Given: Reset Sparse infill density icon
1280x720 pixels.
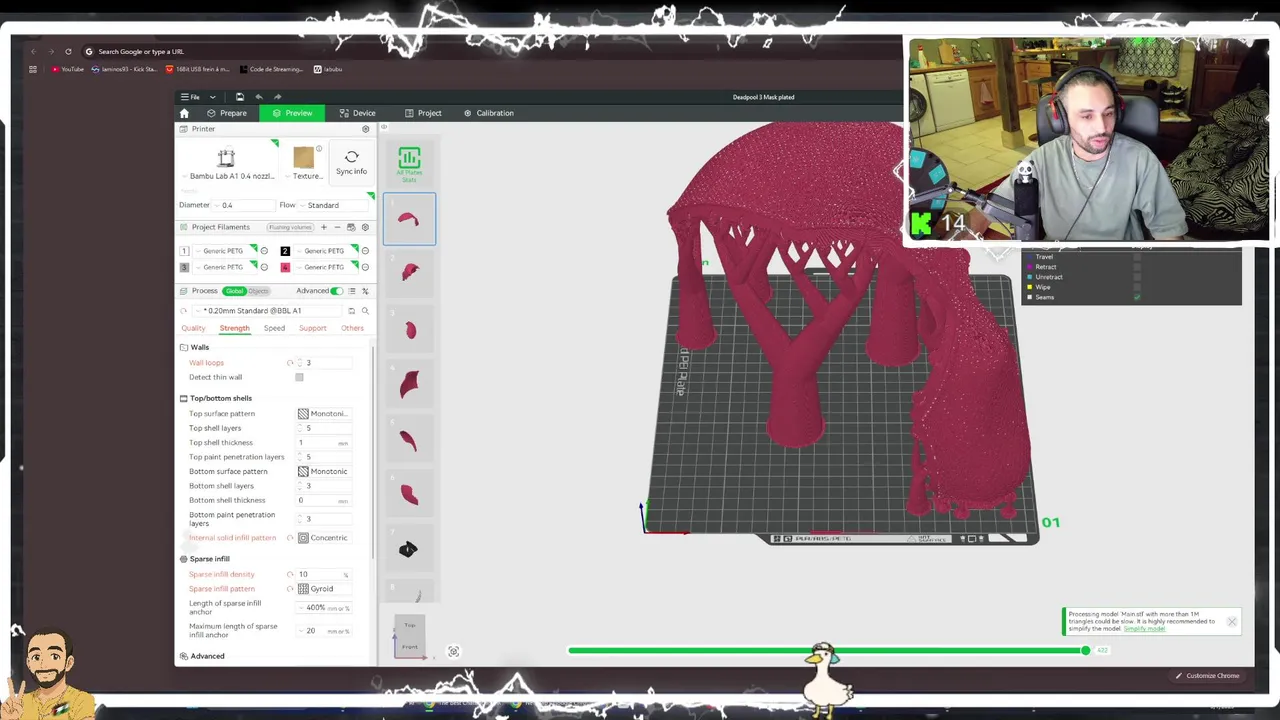Looking at the screenshot, I should [x=290, y=574].
